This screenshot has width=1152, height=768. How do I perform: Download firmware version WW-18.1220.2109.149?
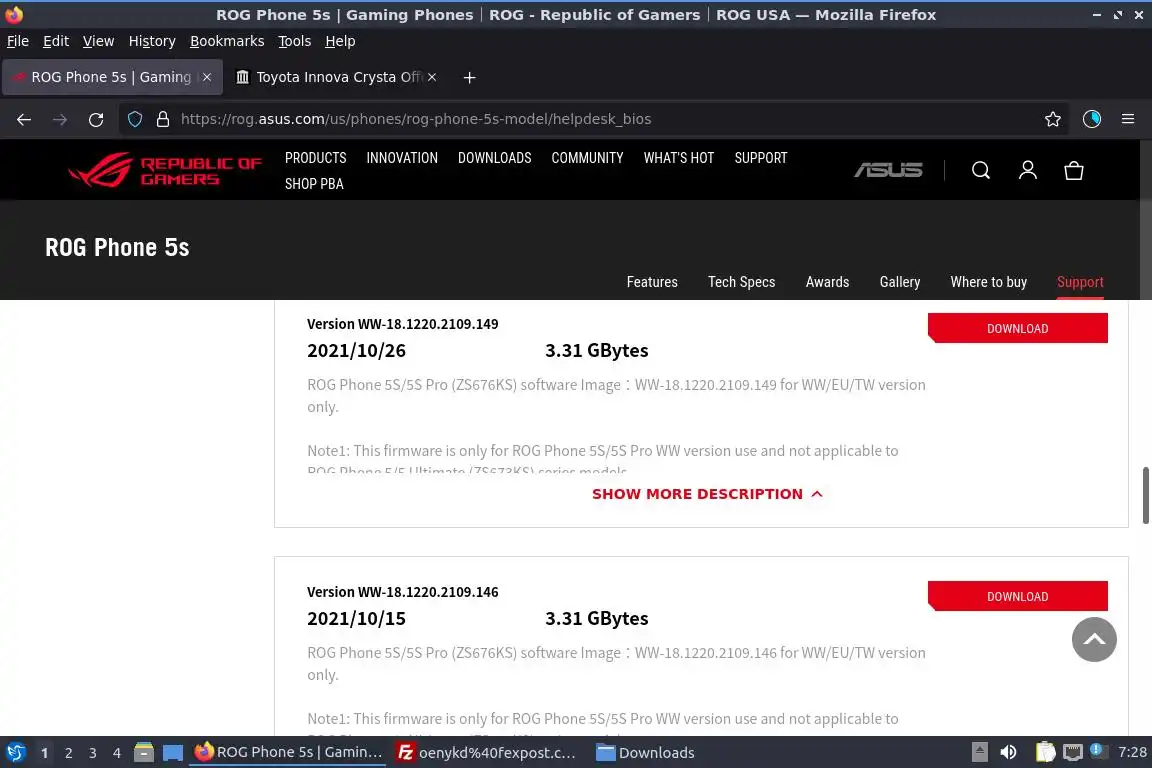[1018, 329]
